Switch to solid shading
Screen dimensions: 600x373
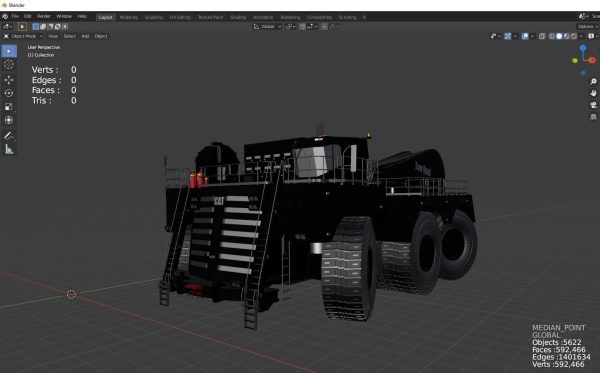(x=559, y=36)
